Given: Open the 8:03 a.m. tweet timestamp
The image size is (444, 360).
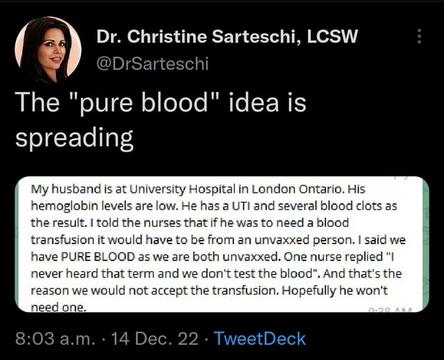Looking at the screenshot, I should click(55, 339).
